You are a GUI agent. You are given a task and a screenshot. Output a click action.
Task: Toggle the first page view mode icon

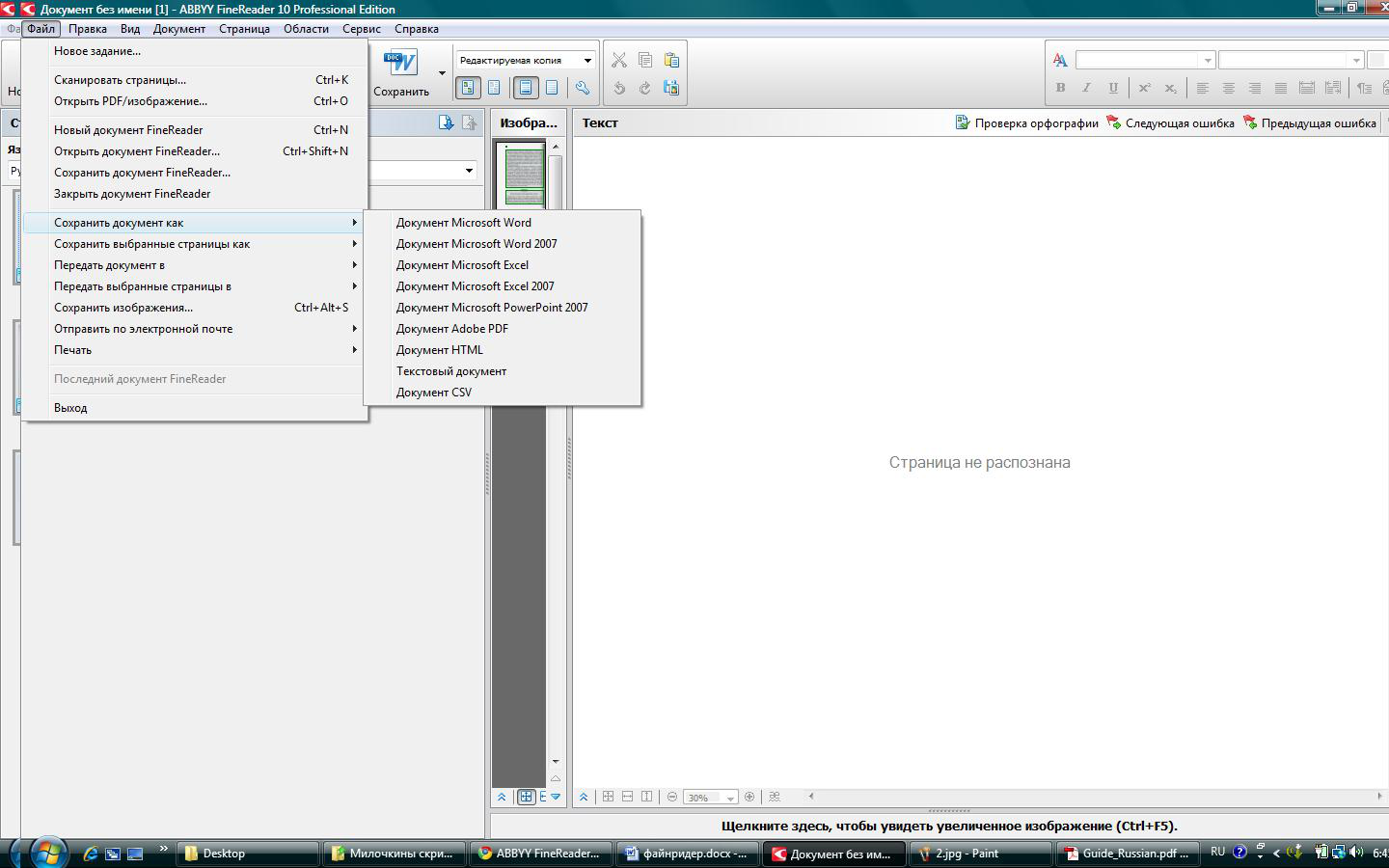pos(468,88)
